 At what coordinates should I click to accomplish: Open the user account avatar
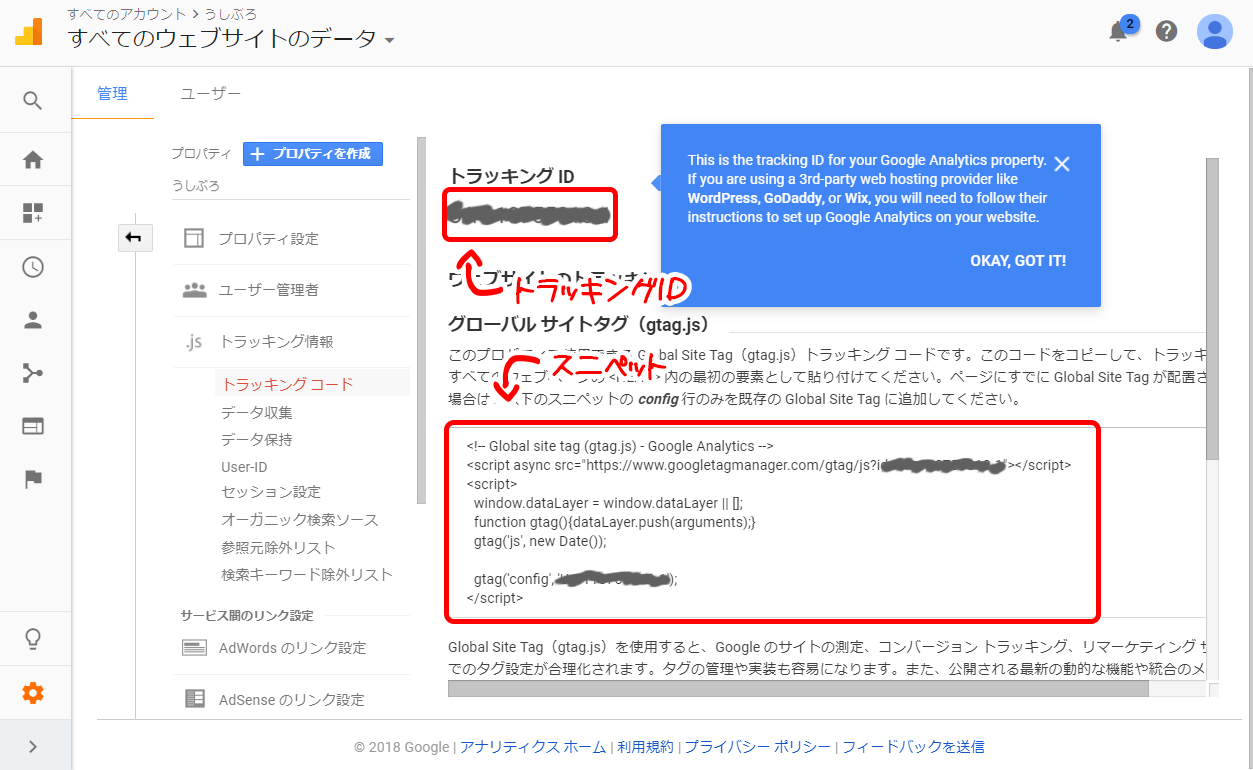1215,32
